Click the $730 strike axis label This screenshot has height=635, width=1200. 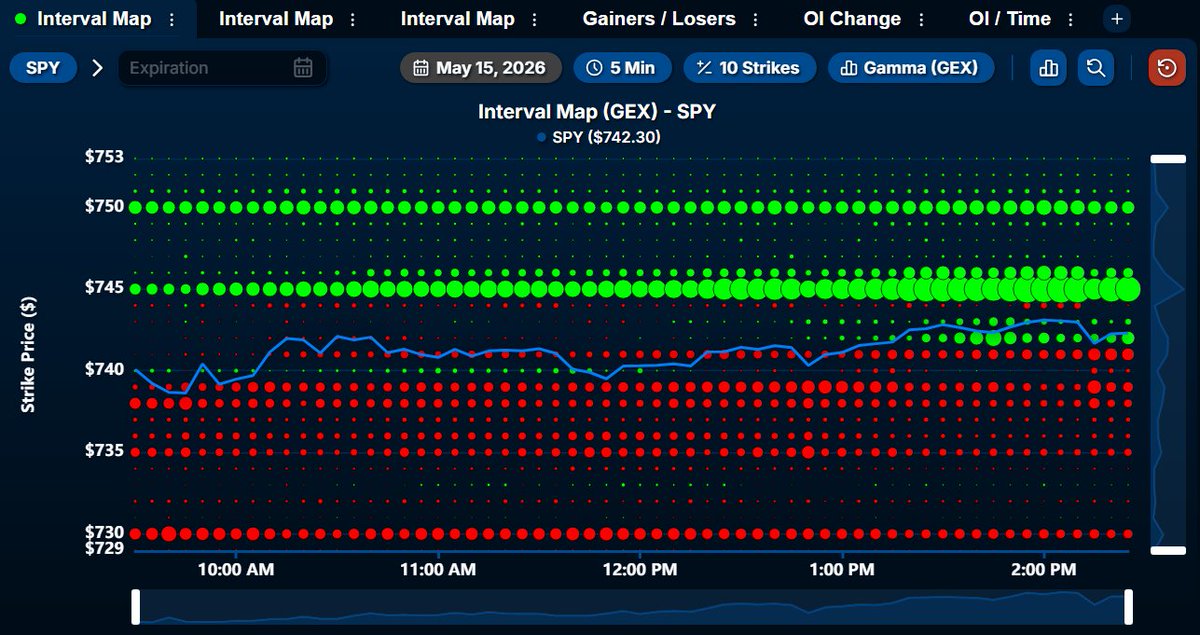click(x=104, y=532)
